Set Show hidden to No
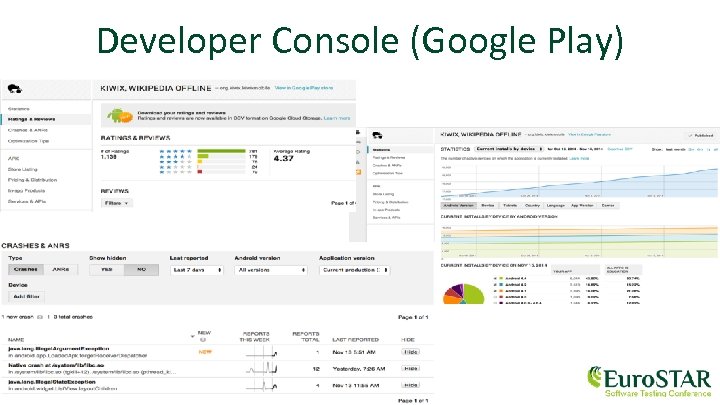 [141, 270]
